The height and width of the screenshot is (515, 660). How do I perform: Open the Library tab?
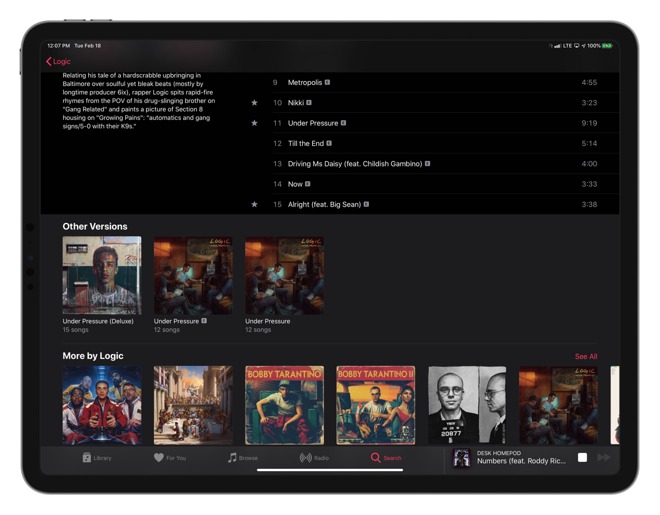click(x=97, y=458)
